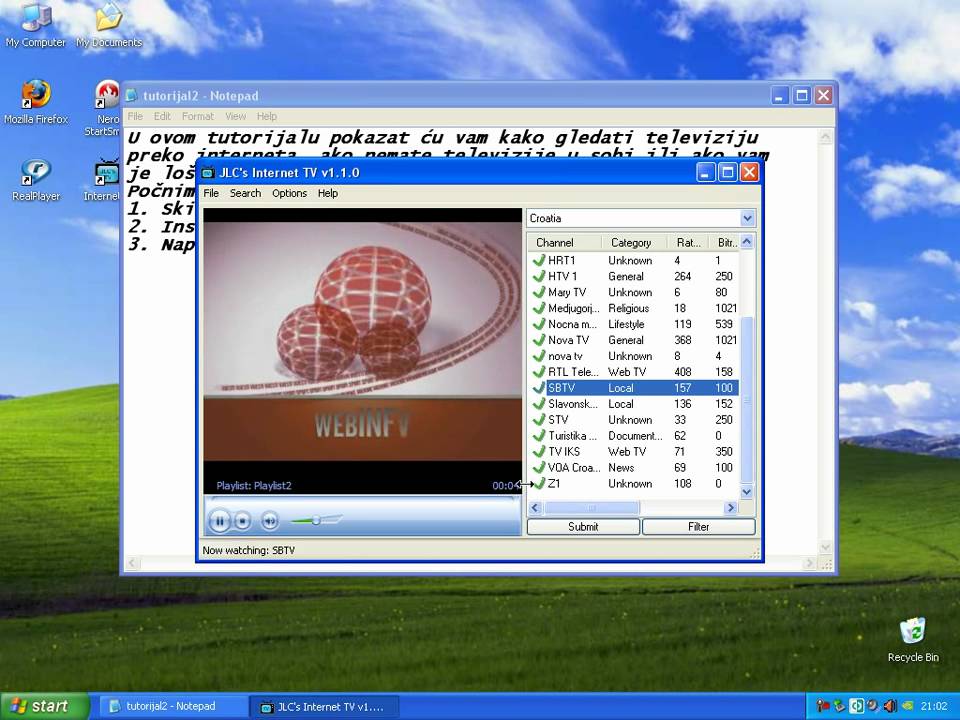
Task: Open the Search menu in Internet TV
Action: pyautogui.click(x=245, y=193)
